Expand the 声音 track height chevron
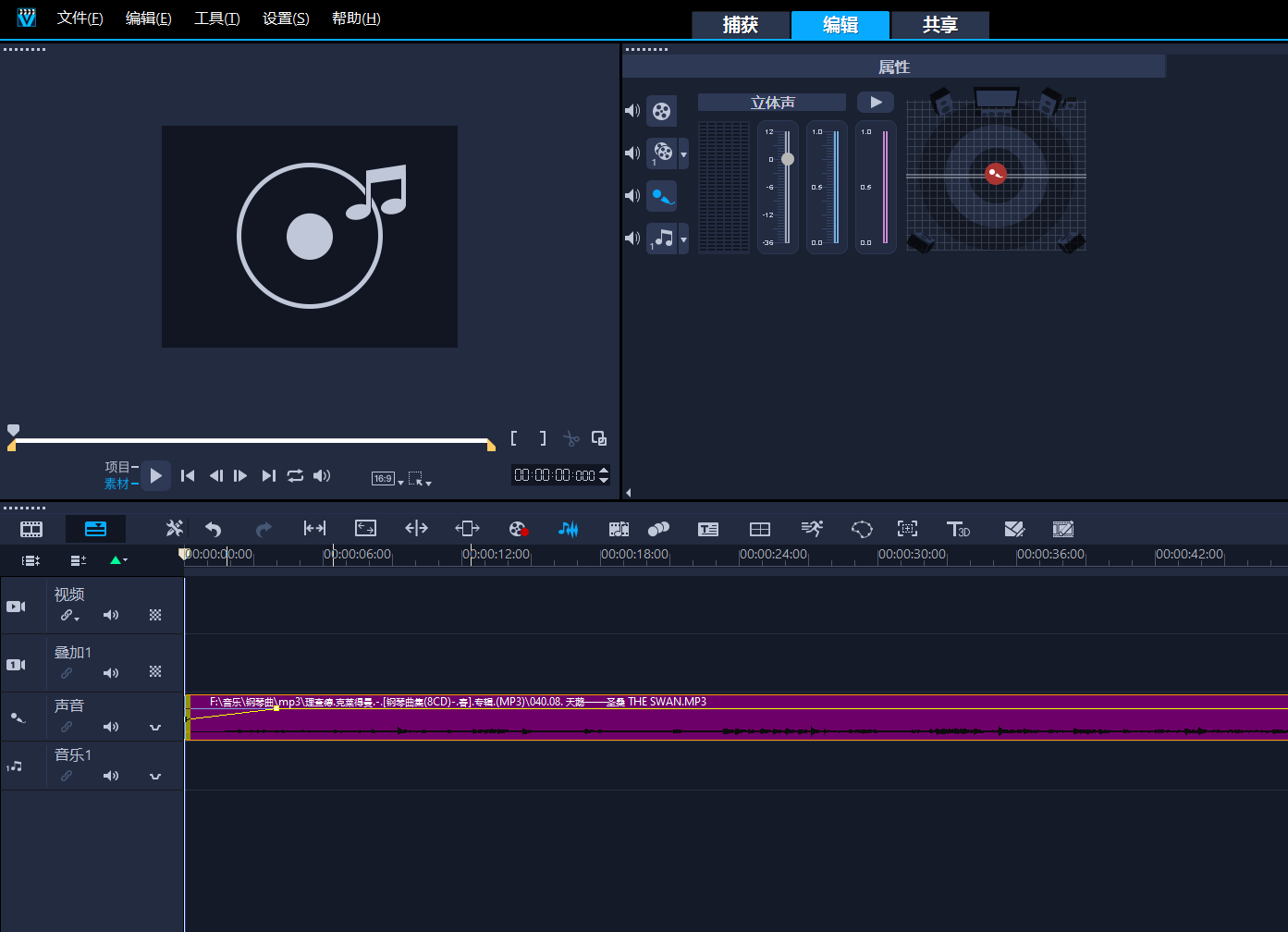 [x=155, y=728]
